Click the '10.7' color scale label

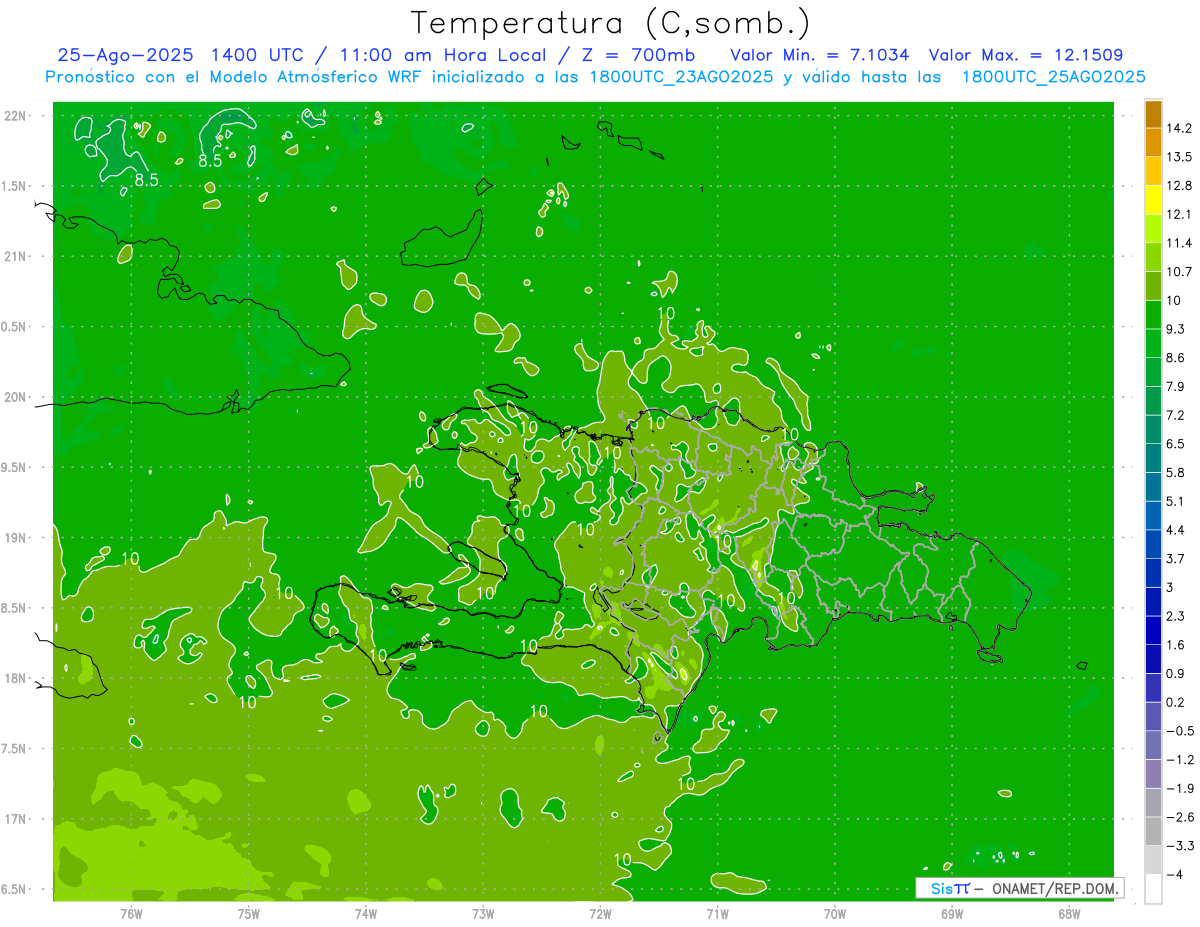[x=1179, y=272]
